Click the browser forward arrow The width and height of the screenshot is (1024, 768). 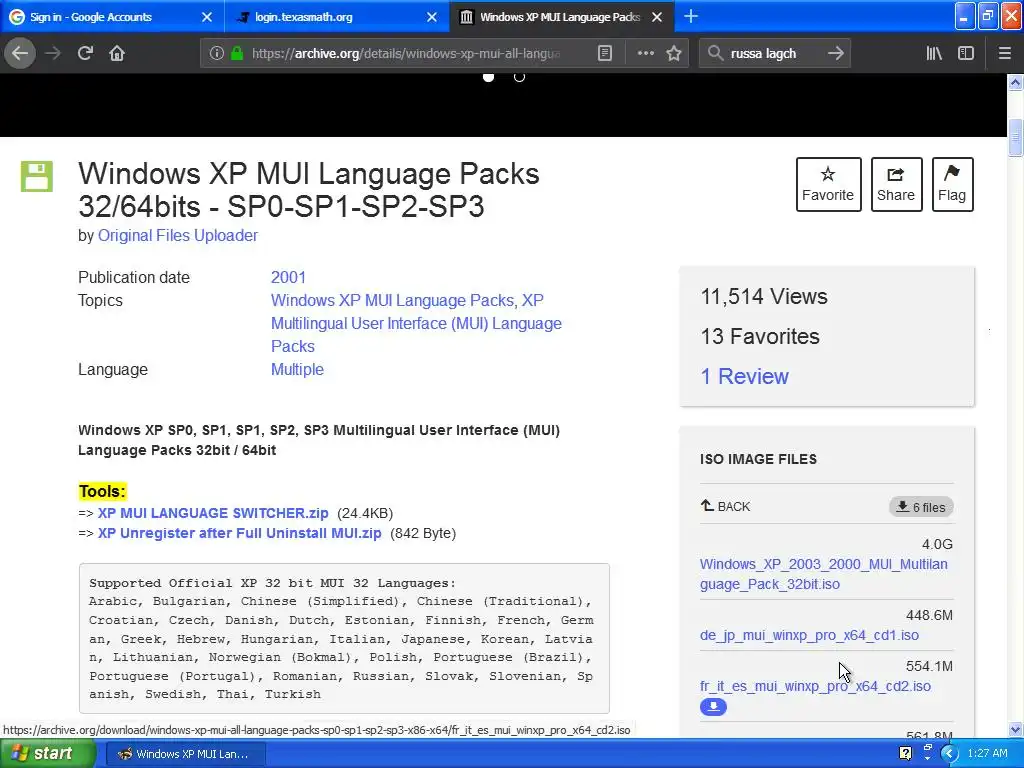point(53,53)
